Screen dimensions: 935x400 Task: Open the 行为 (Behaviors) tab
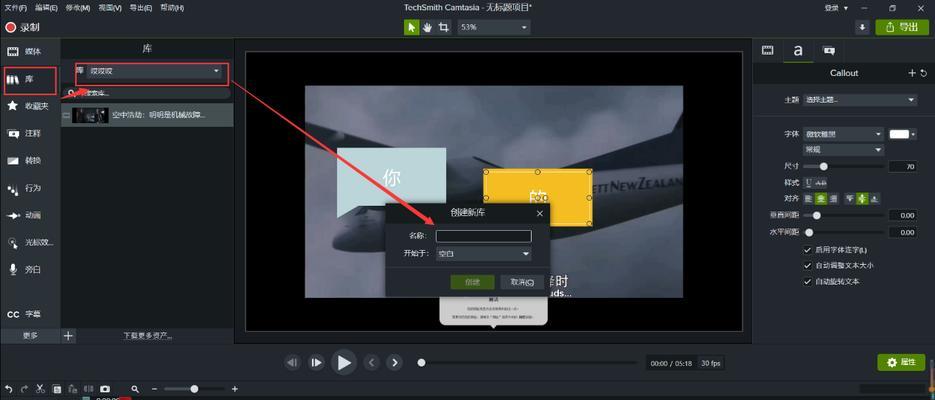(x=30, y=188)
